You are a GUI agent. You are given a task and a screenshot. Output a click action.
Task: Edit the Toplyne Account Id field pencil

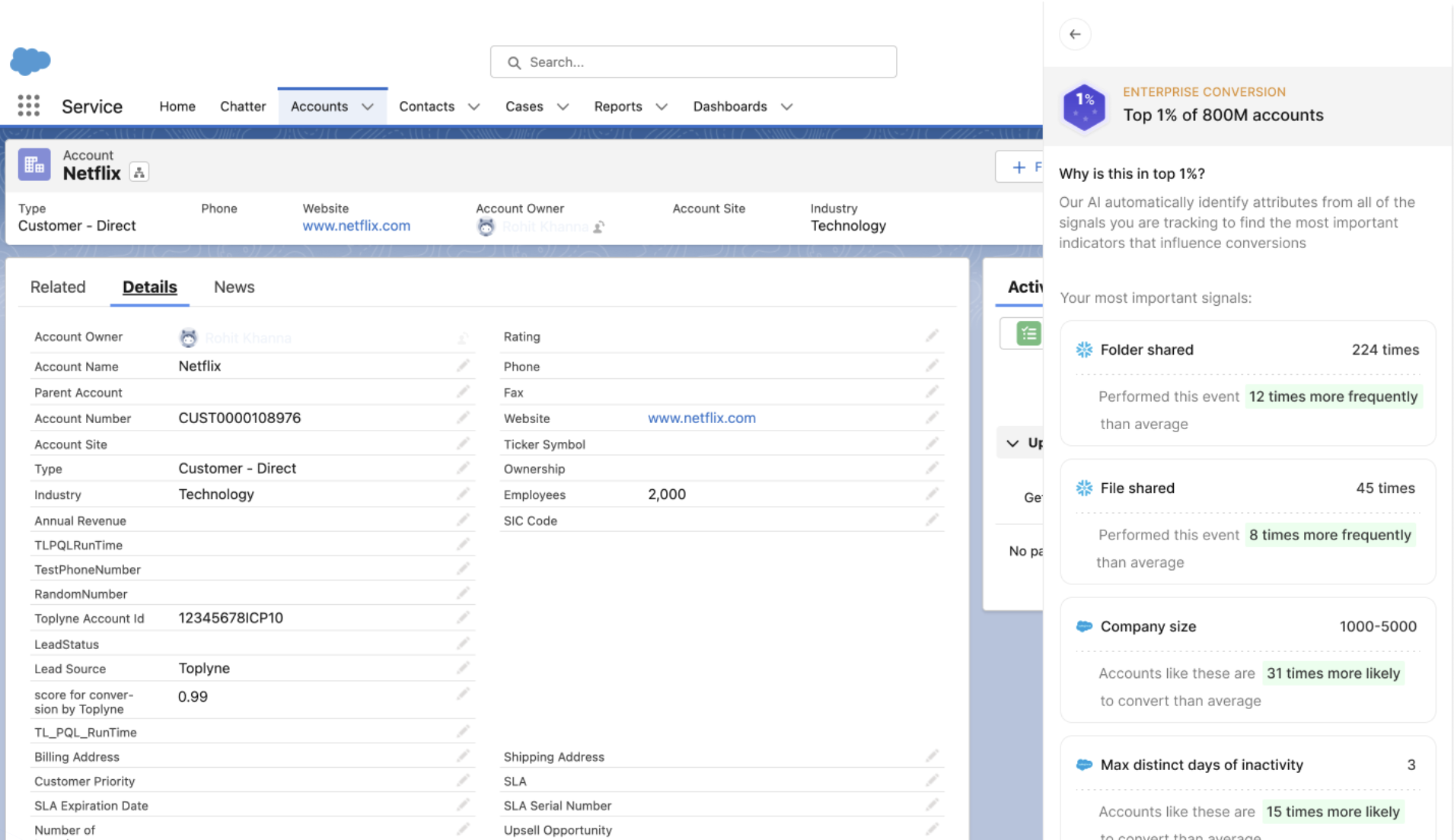tap(463, 618)
